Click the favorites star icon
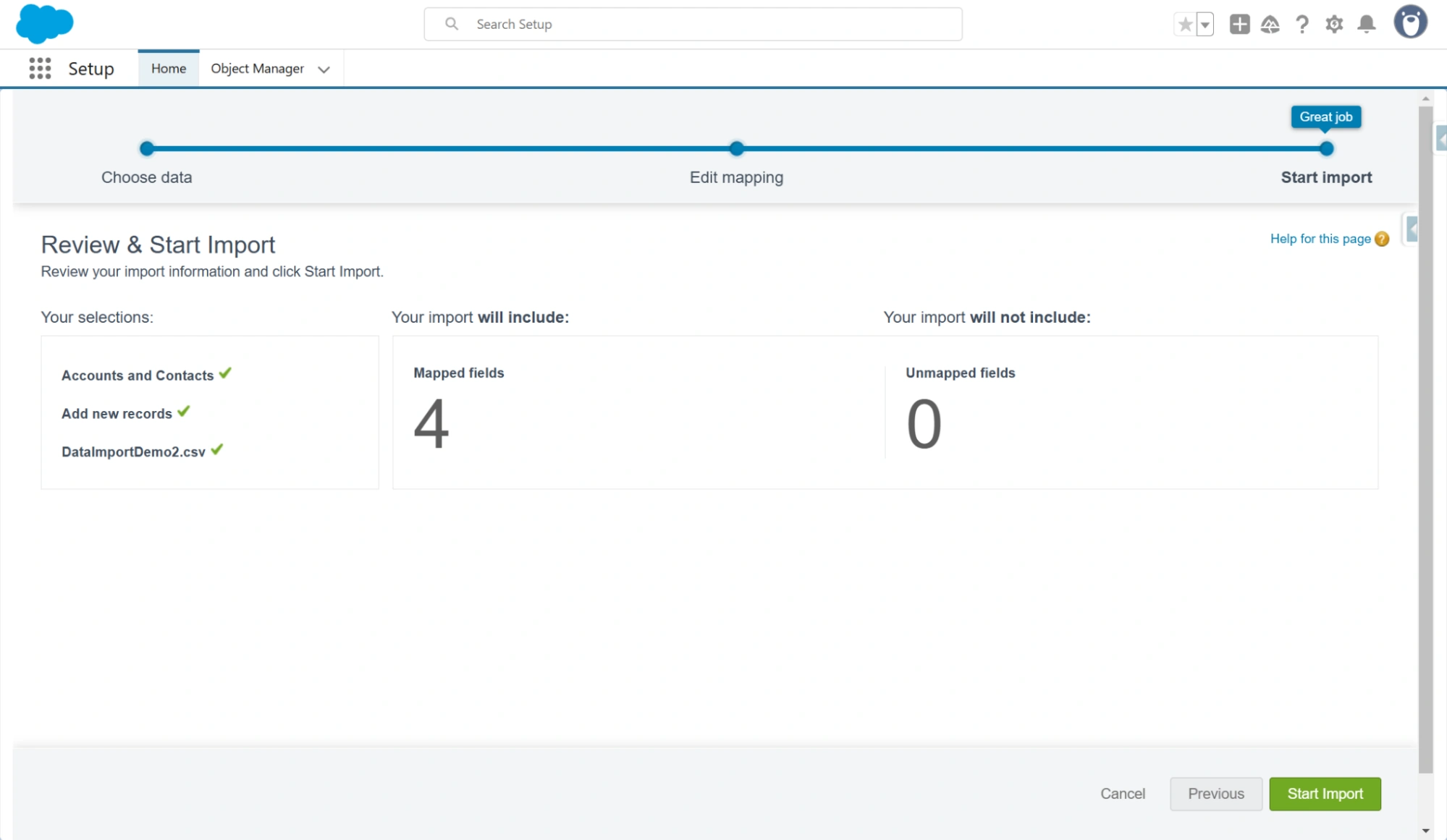Viewport: 1447px width, 840px height. click(x=1185, y=25)
